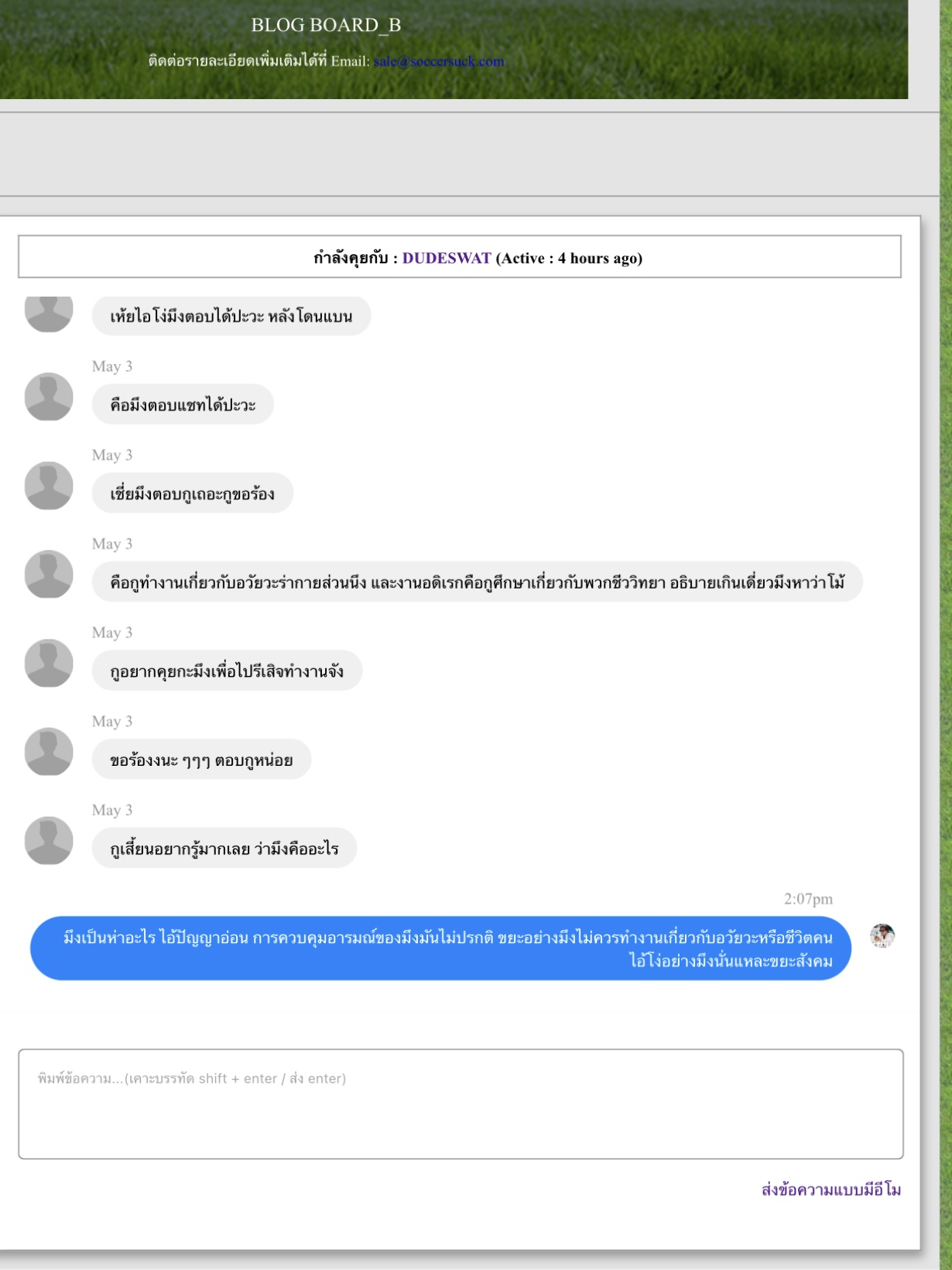Viewport: 952px width, 1270px height.
Task: Click the กูเสี้ยนอยากรู้มากเลย message bubble
Action: pyautogui.click(x=224, y=848)
